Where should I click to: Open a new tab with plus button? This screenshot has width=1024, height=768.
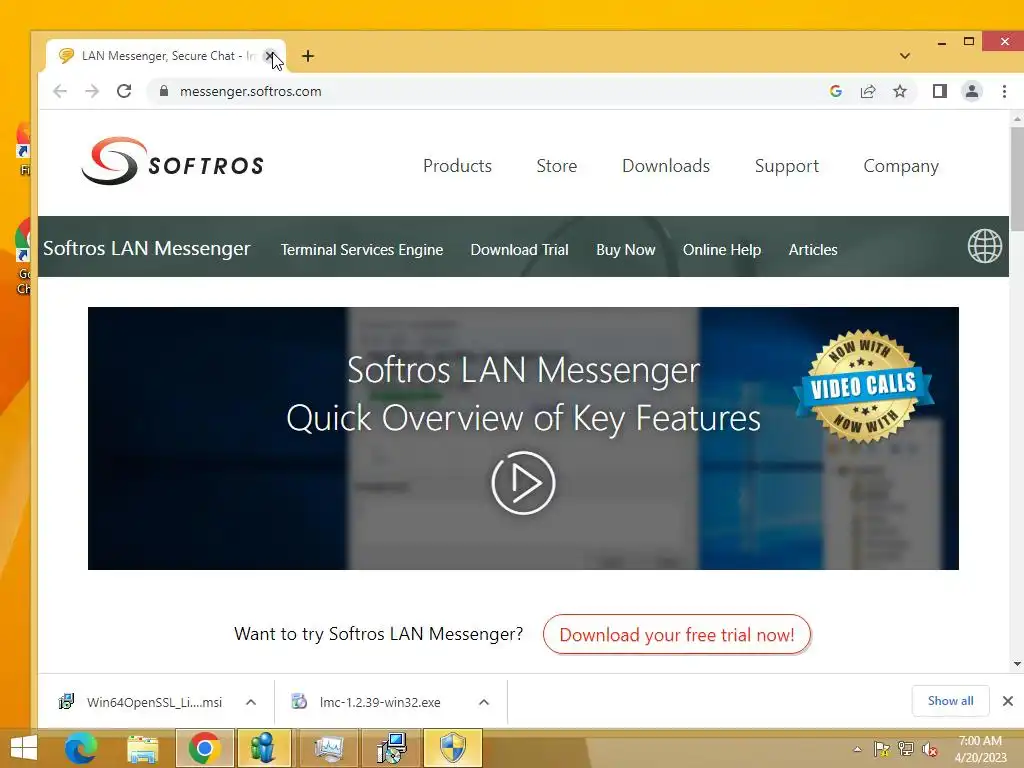[308, 56]
